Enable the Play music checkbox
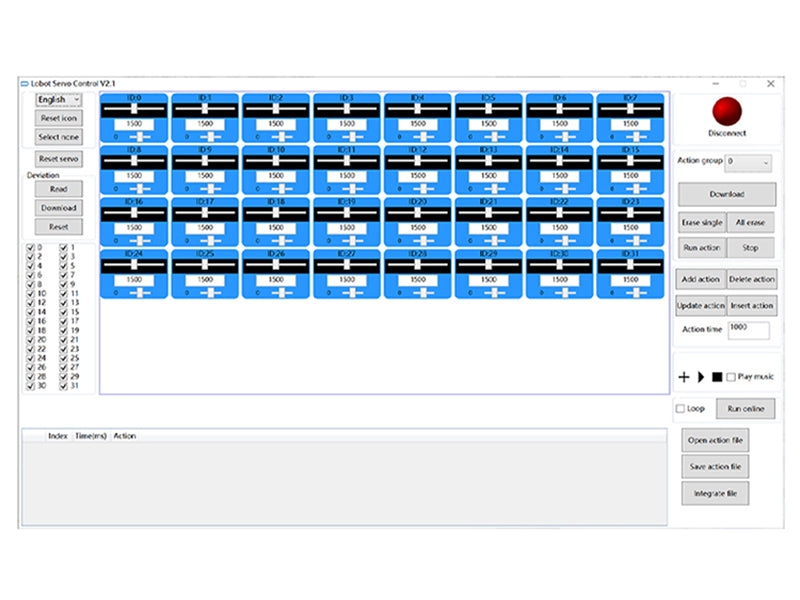 (x=731, y=377)
